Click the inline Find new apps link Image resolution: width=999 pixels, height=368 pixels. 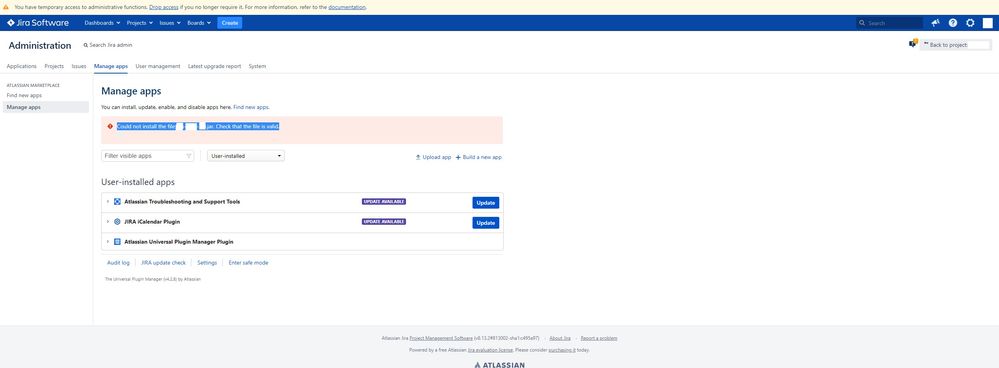251,107
